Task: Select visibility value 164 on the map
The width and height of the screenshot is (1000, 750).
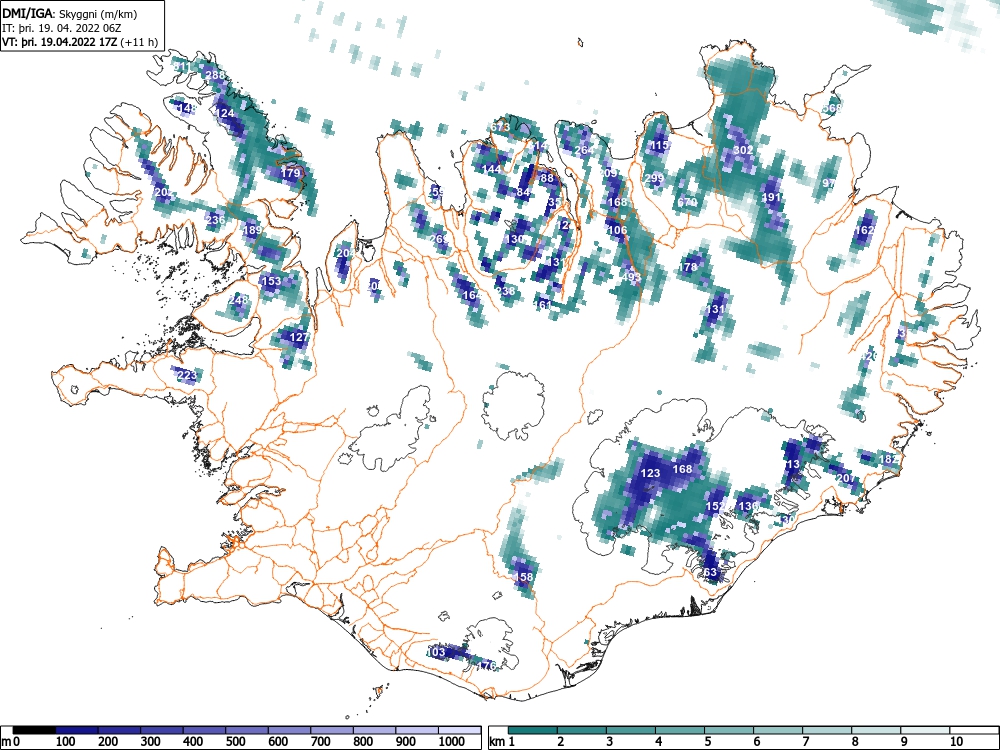Action: [473, 295]
